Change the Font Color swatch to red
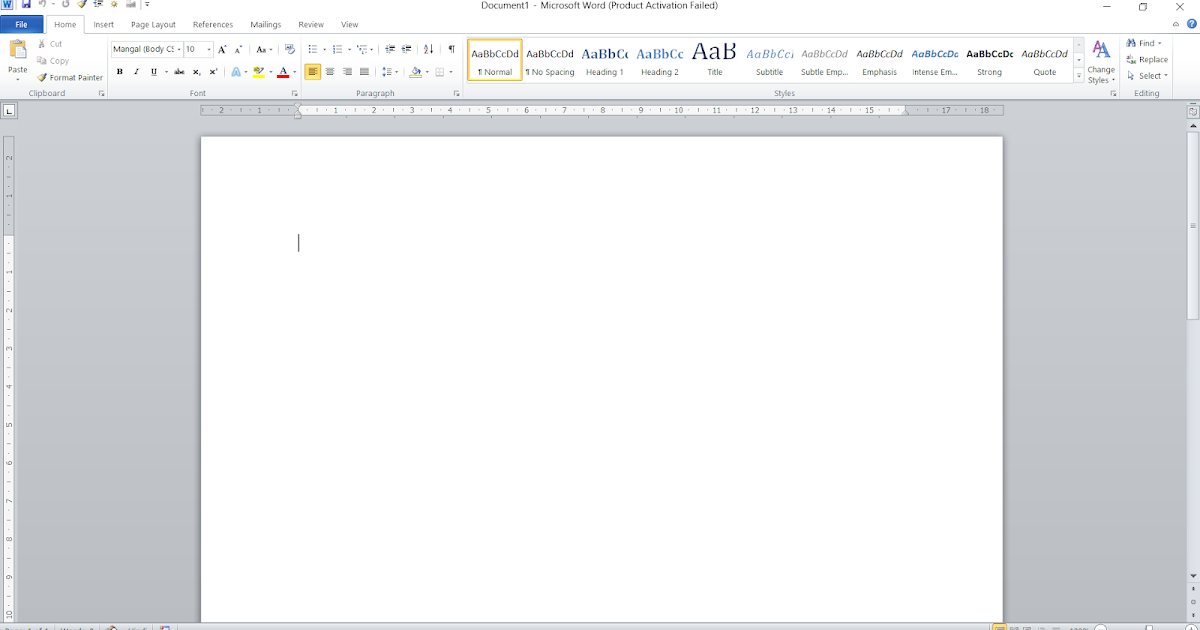 [283, 71]
